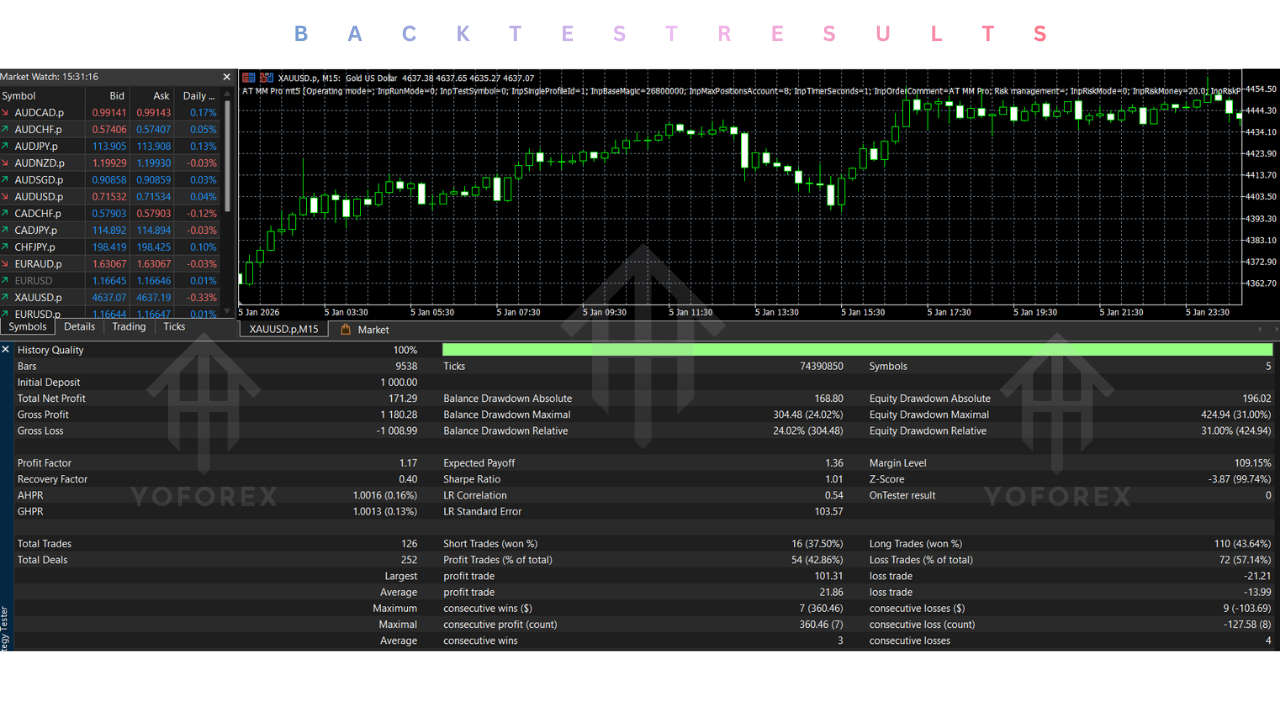The width and height of the screenshot is (1280, 720).
Task: Click the Bars value 9538
Action: click(x=406, y=366)
